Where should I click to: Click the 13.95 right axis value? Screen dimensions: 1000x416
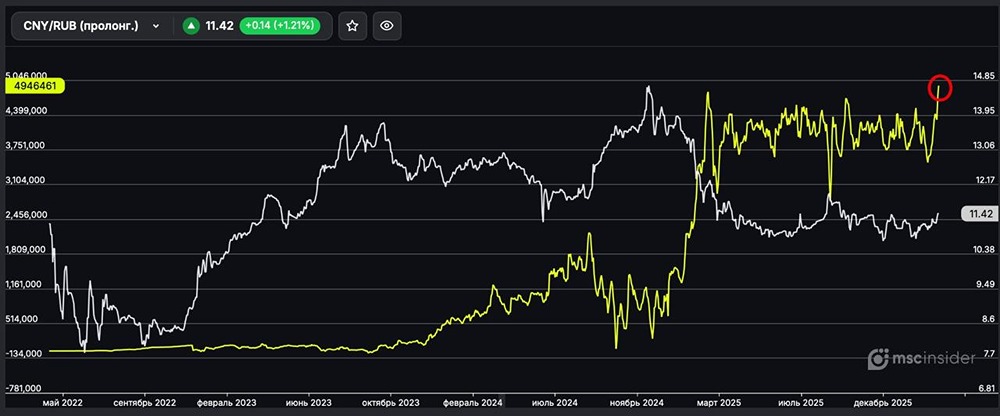click(983, 111)
